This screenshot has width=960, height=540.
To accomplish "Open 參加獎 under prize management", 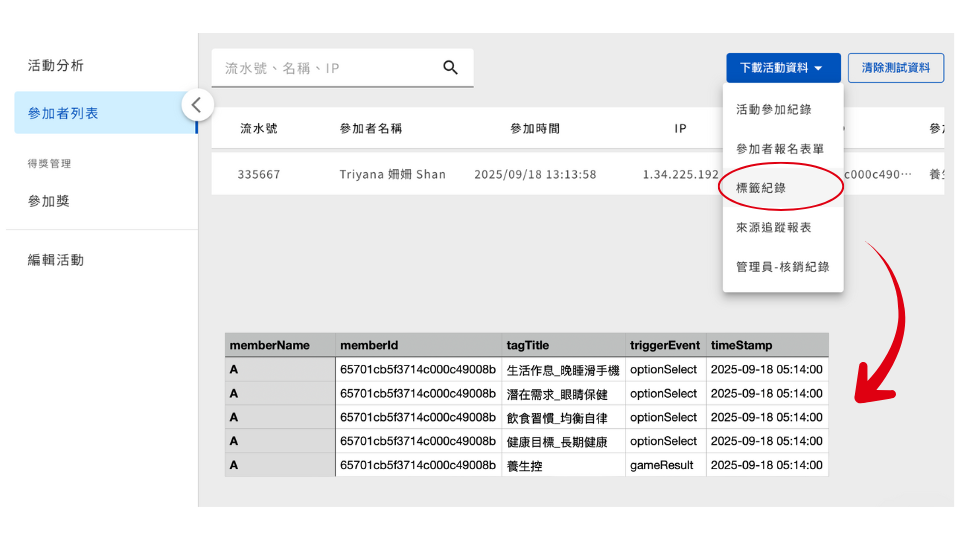I will point(49,201).
